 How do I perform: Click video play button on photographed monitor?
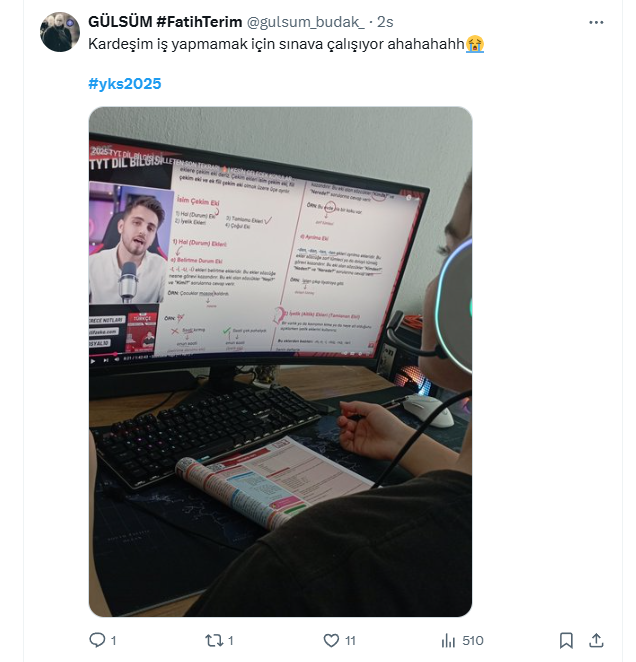pos(93,361)
